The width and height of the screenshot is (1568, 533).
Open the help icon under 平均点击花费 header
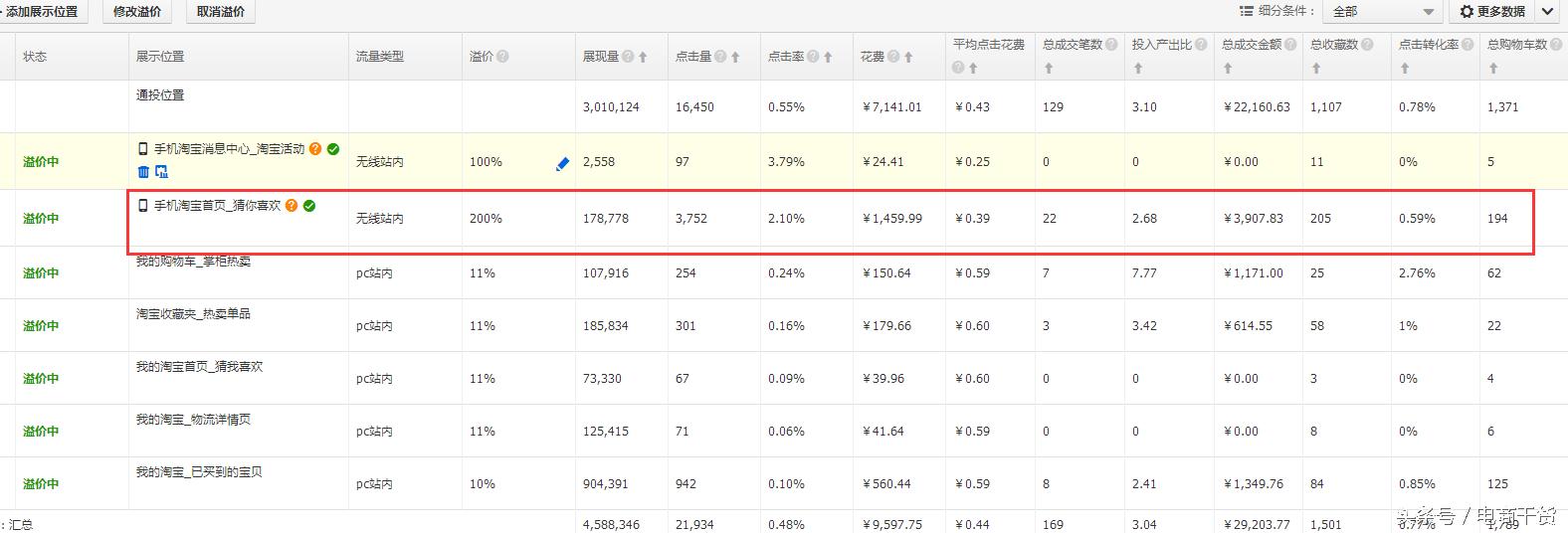tap(958, 68)
